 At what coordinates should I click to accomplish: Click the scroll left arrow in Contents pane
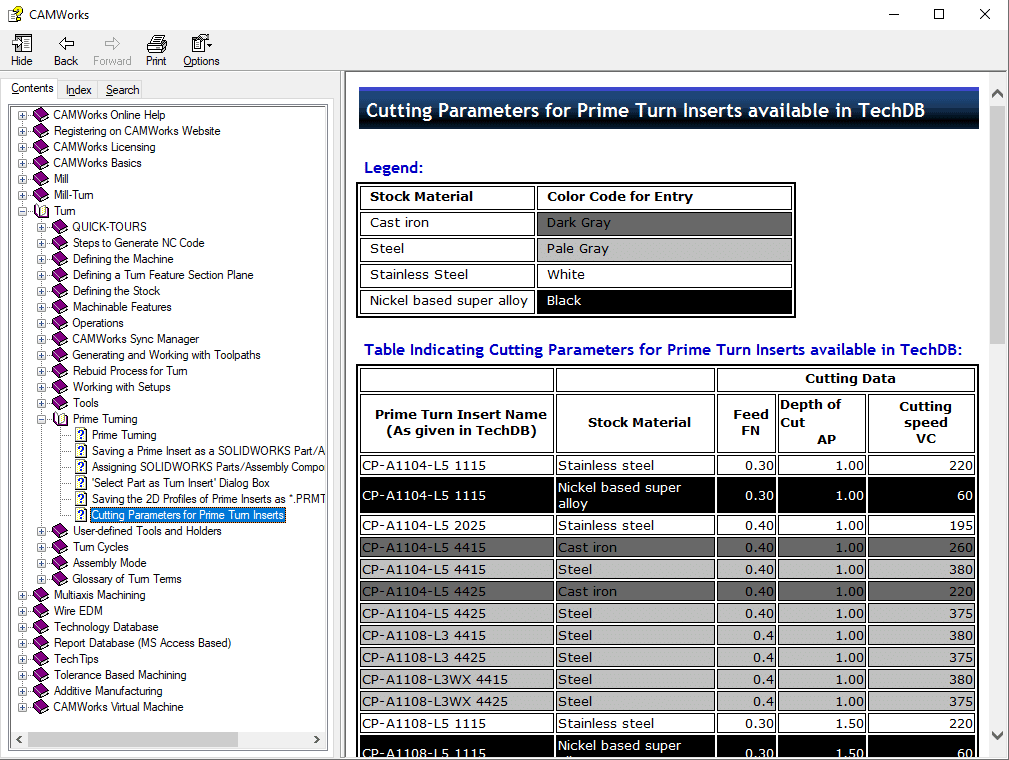19,739
